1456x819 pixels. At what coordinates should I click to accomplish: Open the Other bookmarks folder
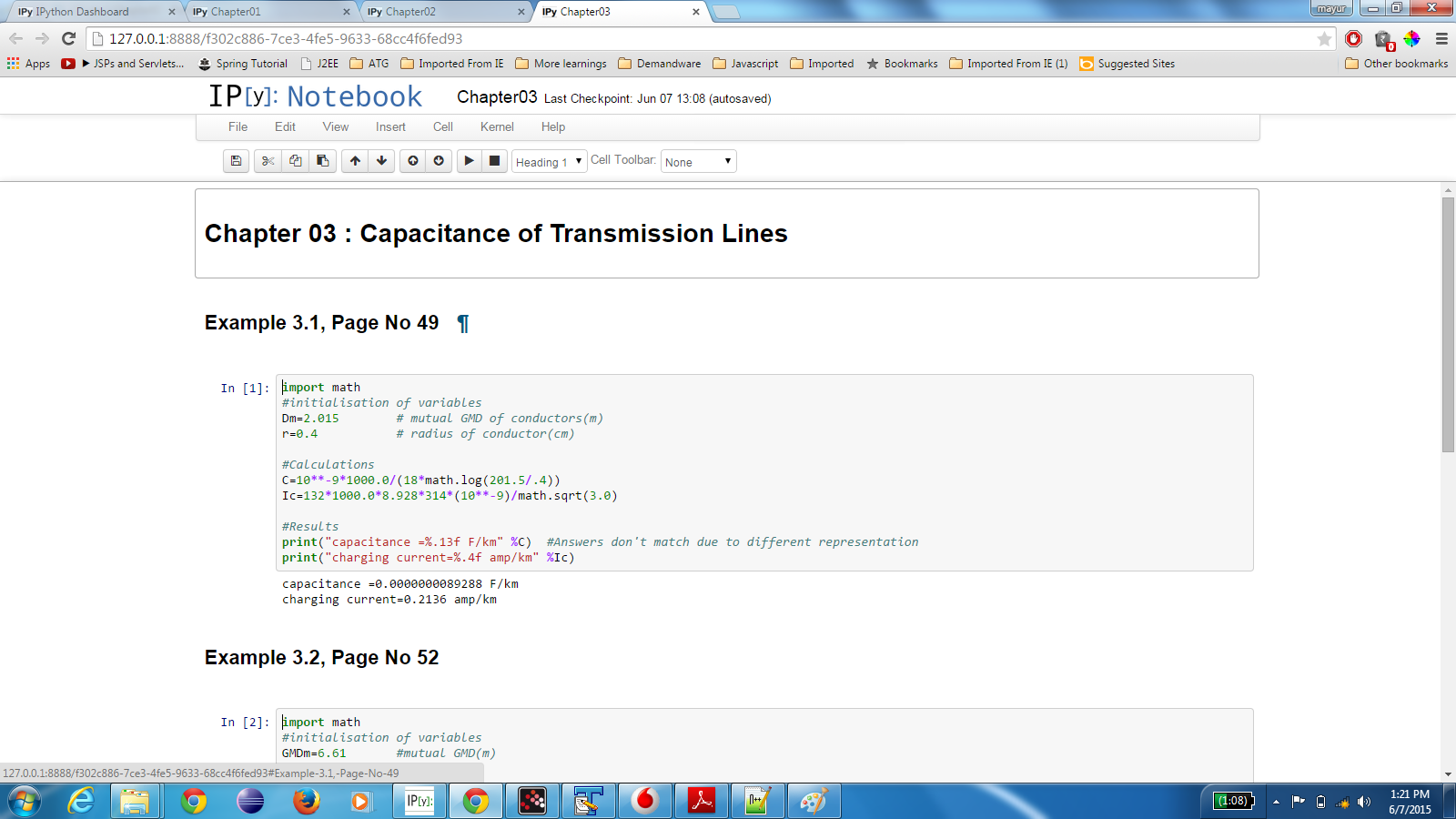point(1396,64)
